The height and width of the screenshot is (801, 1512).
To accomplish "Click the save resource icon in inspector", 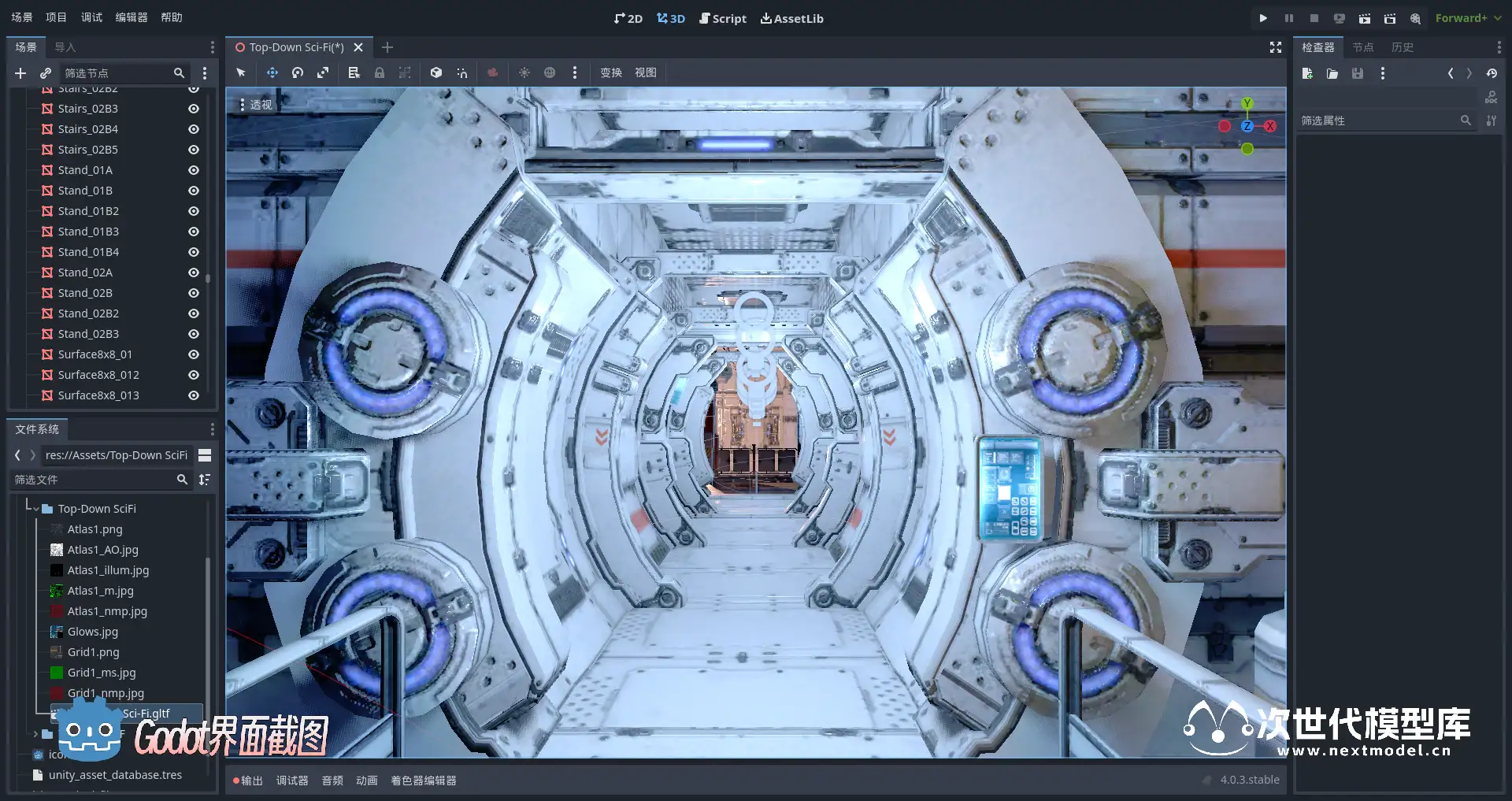I will pos(1358,73).
